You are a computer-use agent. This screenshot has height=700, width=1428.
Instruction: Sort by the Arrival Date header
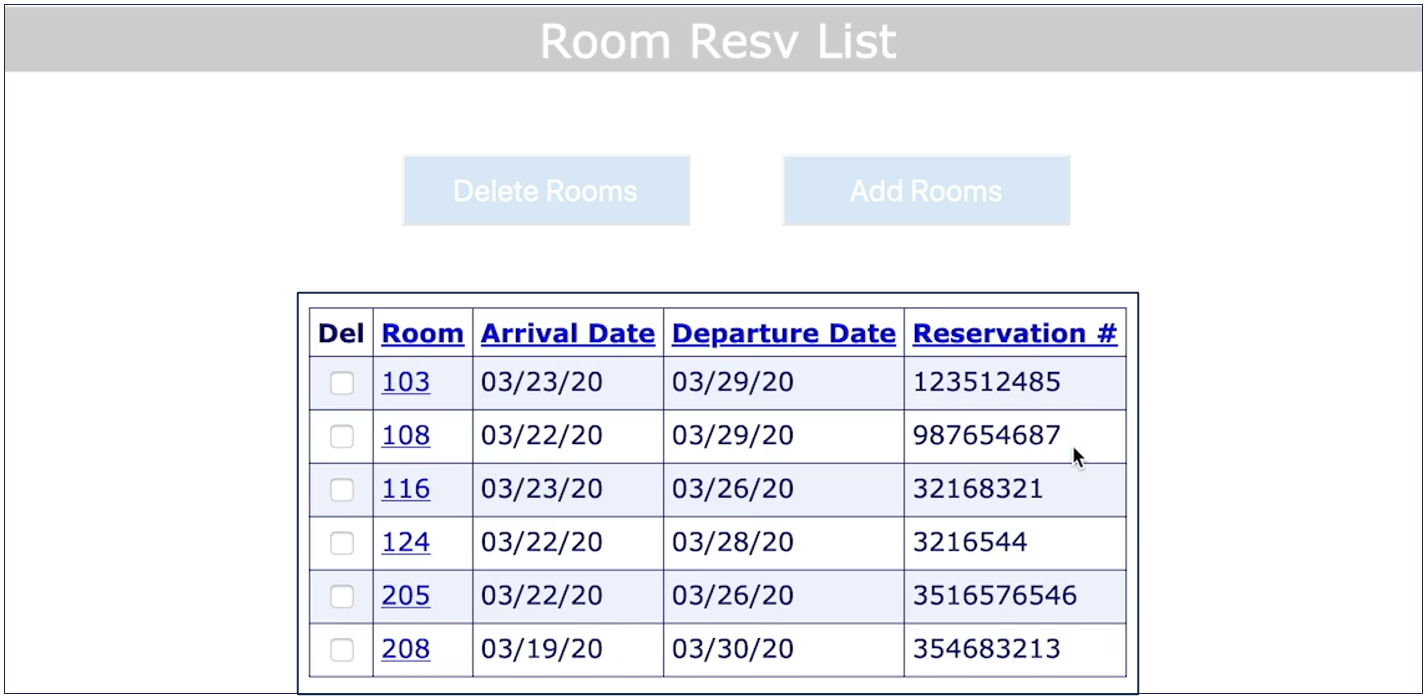tap(568, 334)
